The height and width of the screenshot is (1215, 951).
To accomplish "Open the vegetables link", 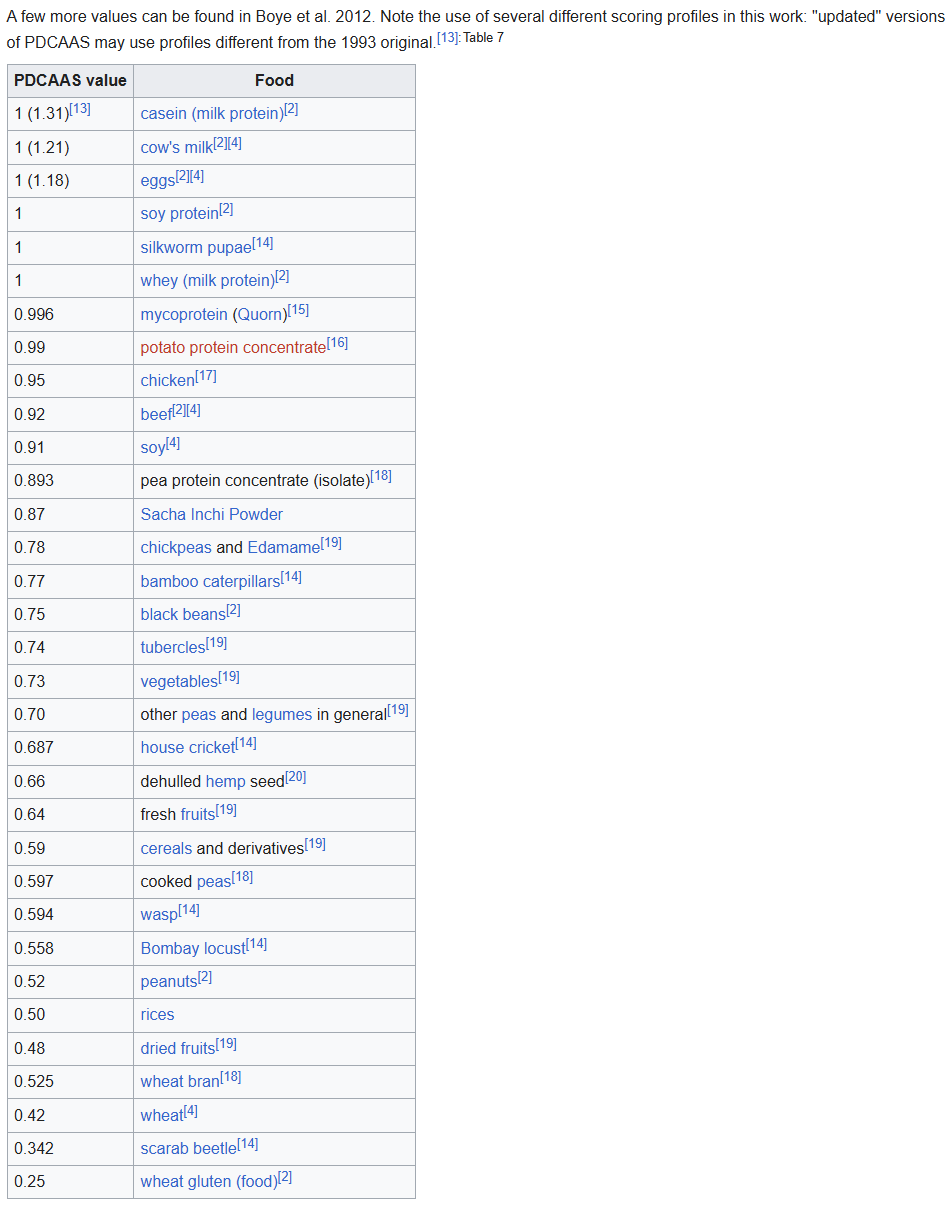I will 179,681.
